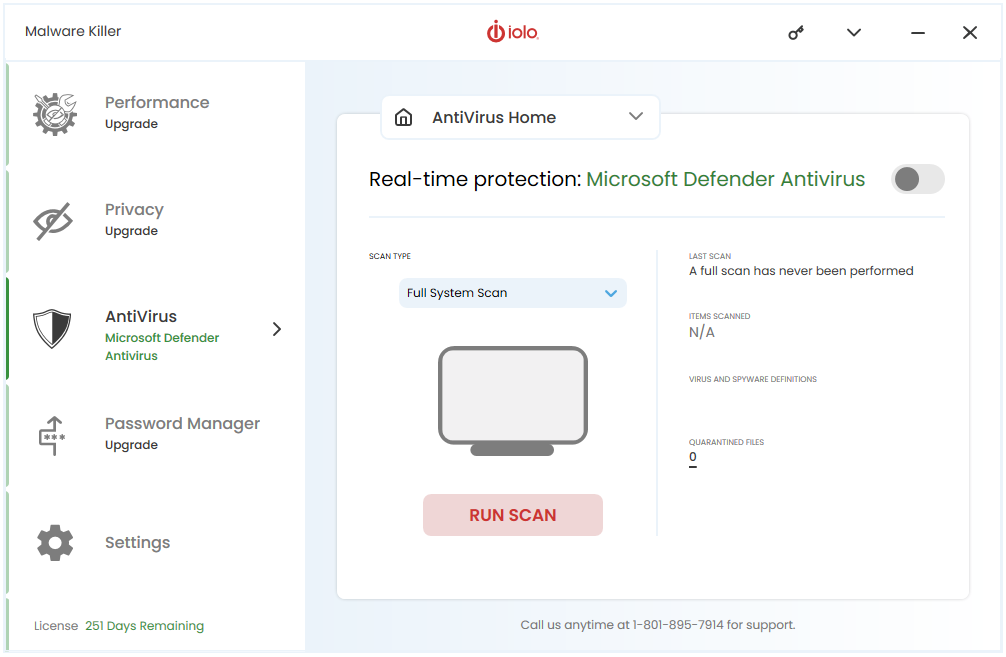Click the Password Manager icon
This screenshot has width=1006, height=657.
click(52, 436)
